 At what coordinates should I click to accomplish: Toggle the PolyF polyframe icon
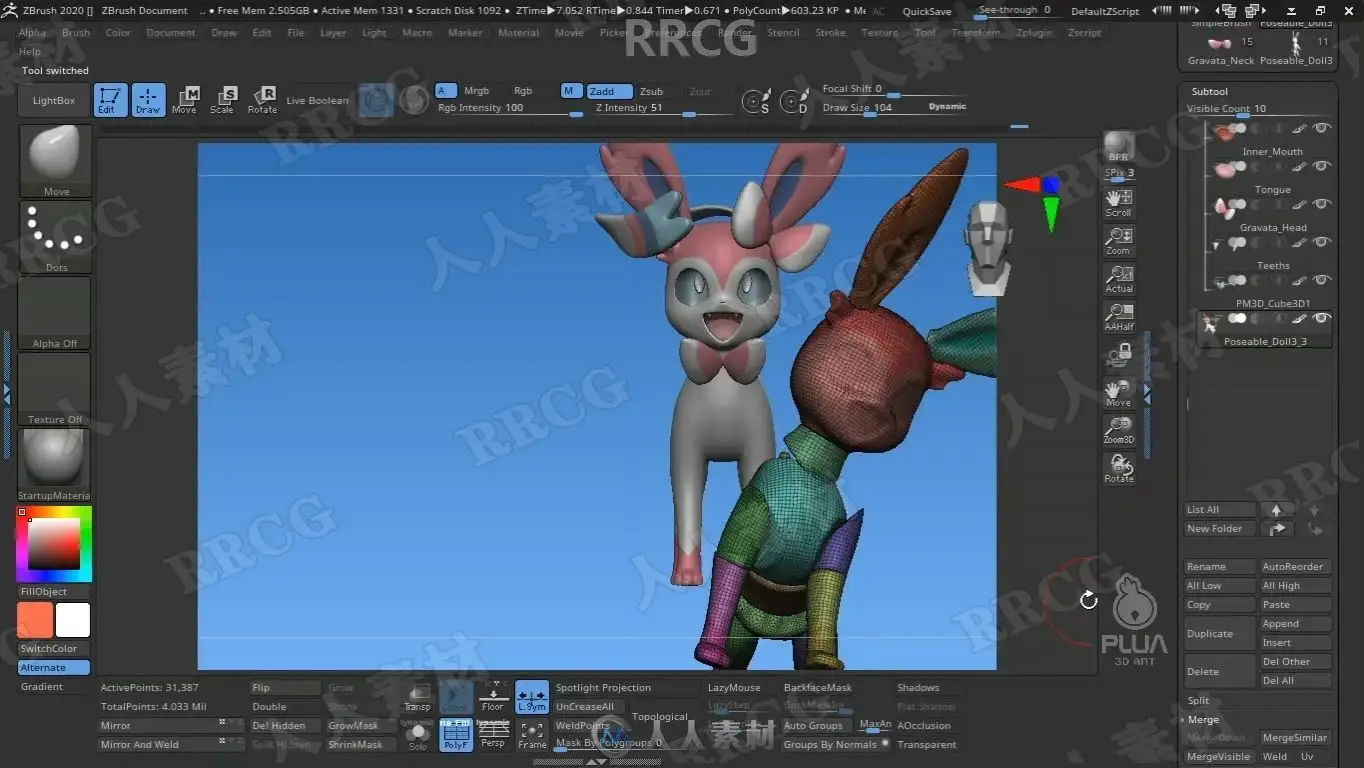[456, 735]
